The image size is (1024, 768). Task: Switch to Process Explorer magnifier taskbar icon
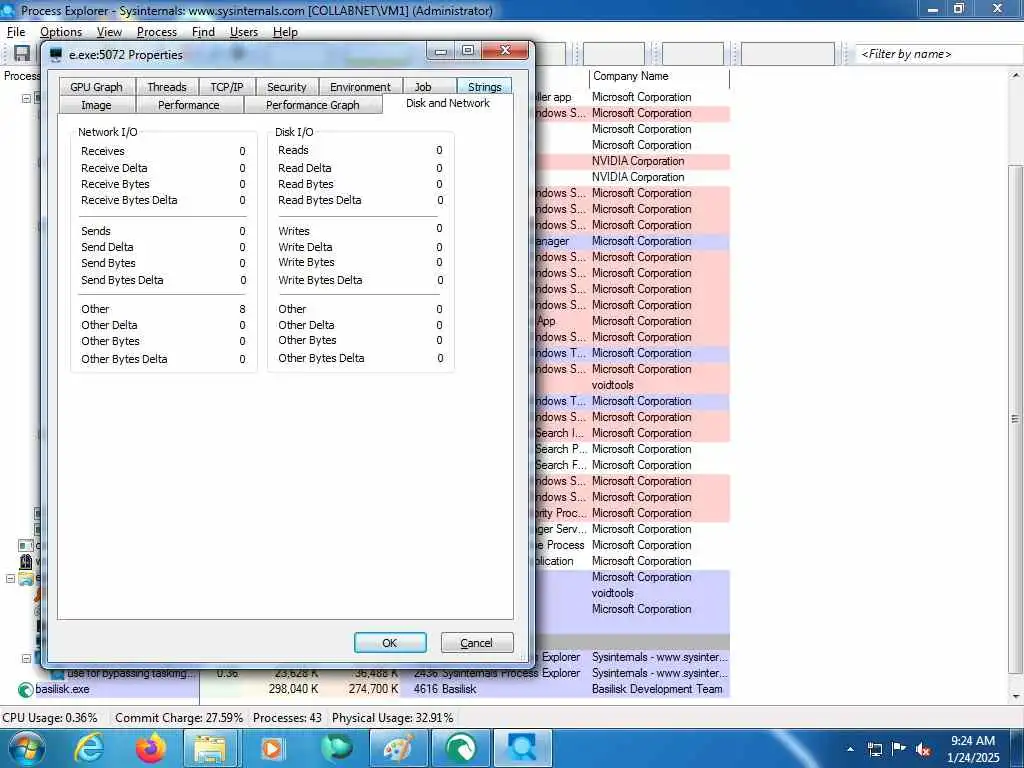click(x=522, y=748)
